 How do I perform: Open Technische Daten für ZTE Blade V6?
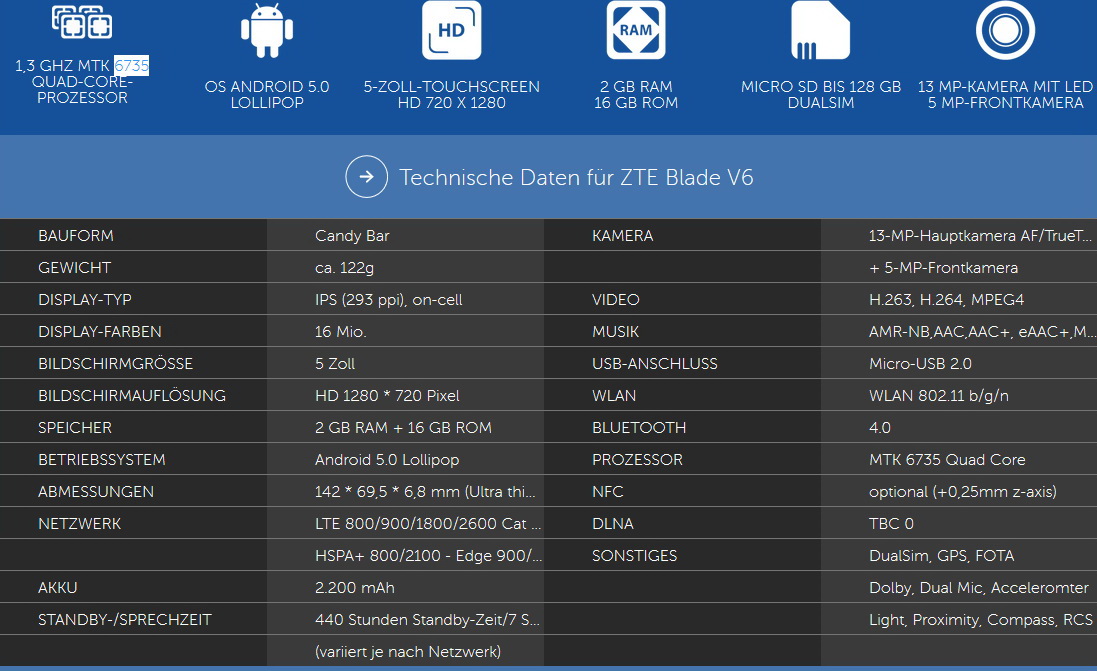(x=549, y=177)
